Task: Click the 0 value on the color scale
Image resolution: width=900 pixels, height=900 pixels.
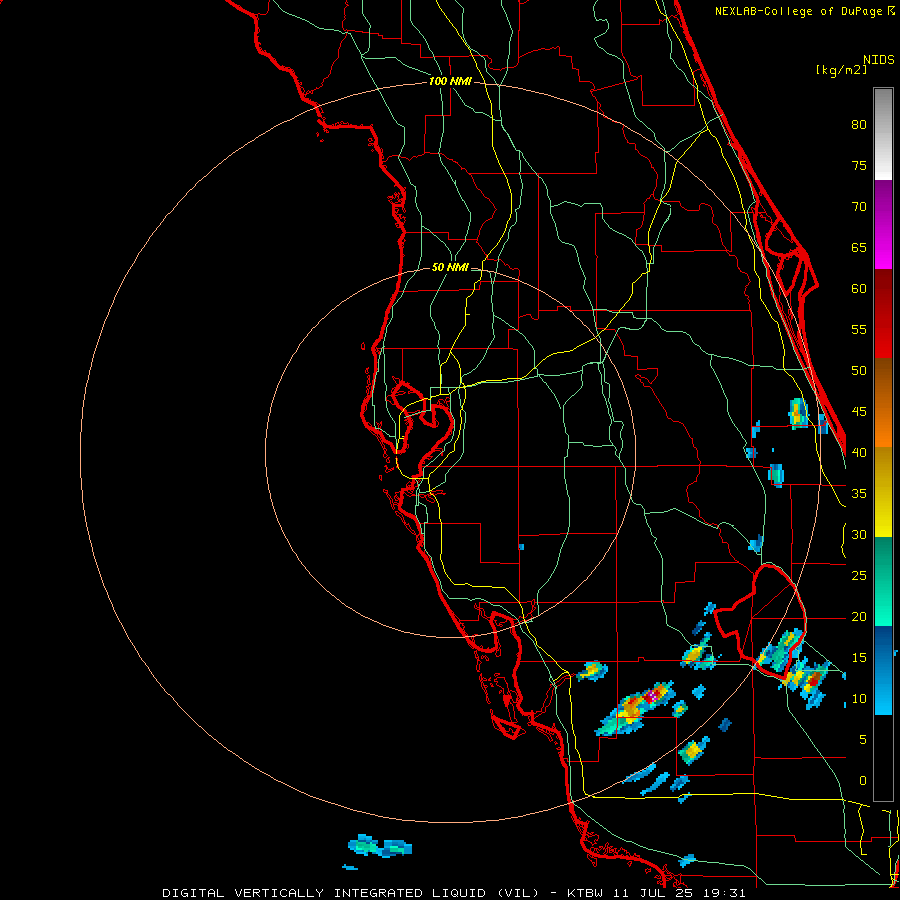Action: 863,781
